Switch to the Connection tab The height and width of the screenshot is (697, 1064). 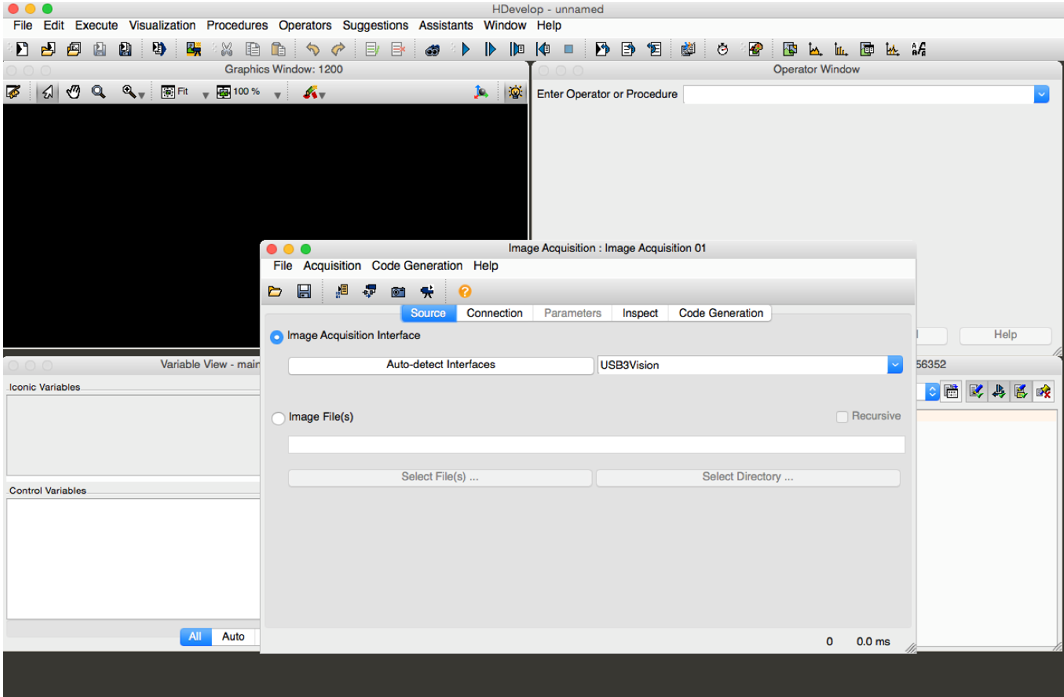point(495,313)
